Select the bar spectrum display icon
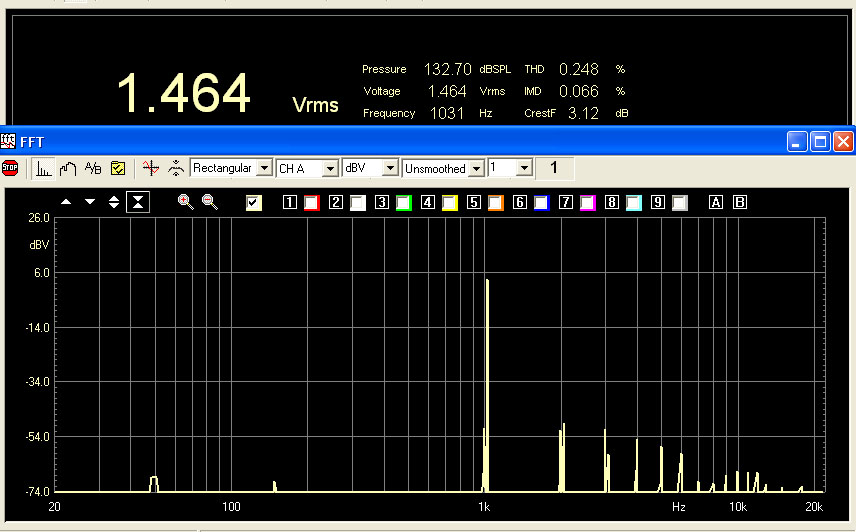Viewport: 856px width, 532px height. pos(44,168)
